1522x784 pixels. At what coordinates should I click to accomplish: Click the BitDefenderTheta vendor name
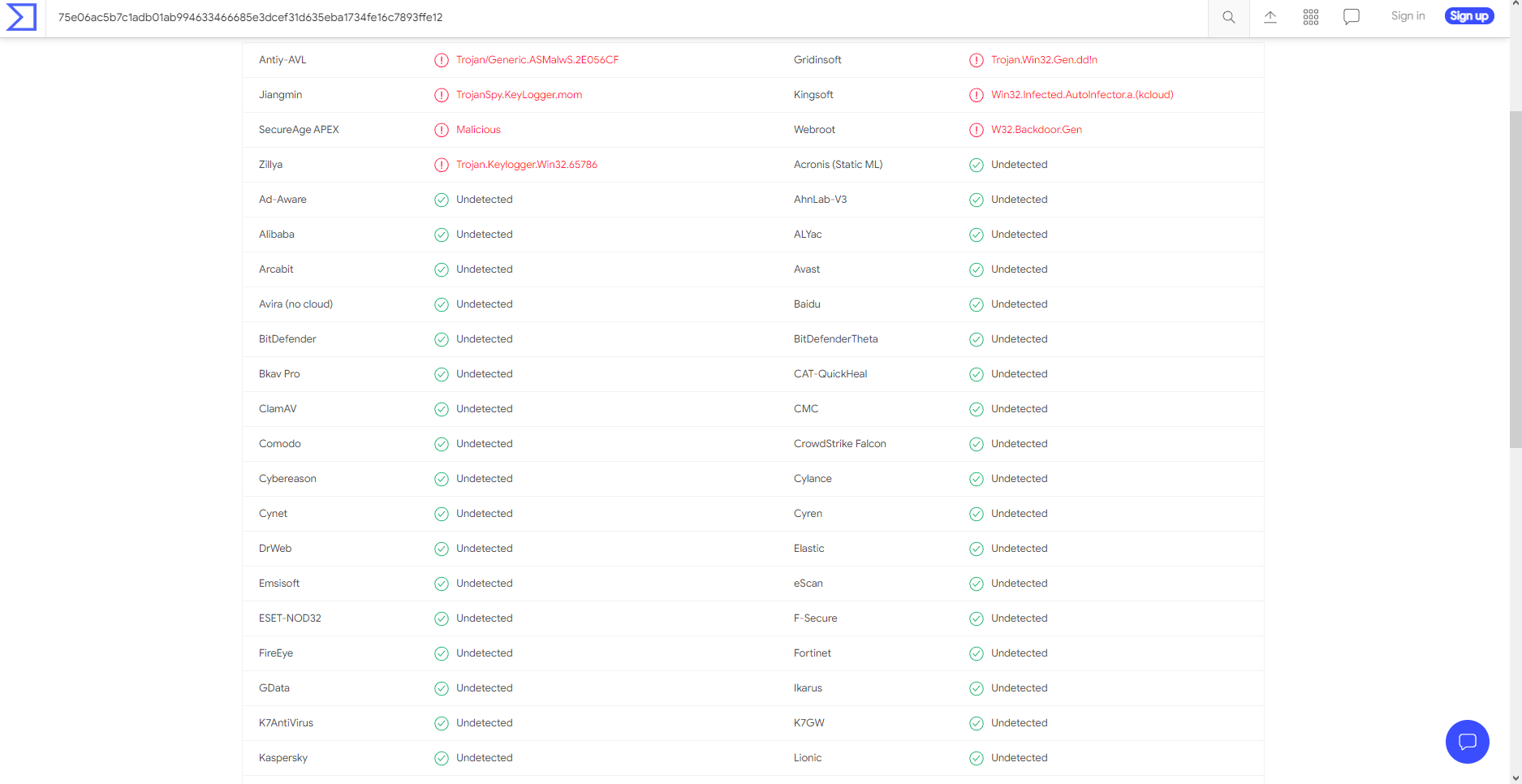835,339
